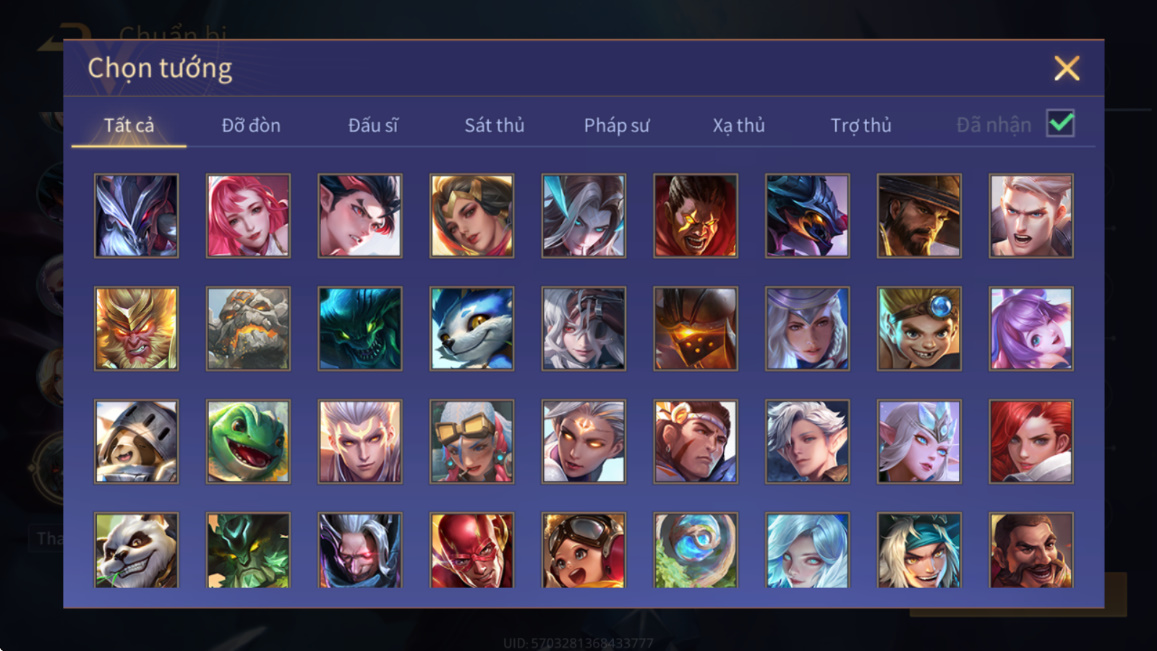Open the Trợ thủ tab

tap(861, 125)
